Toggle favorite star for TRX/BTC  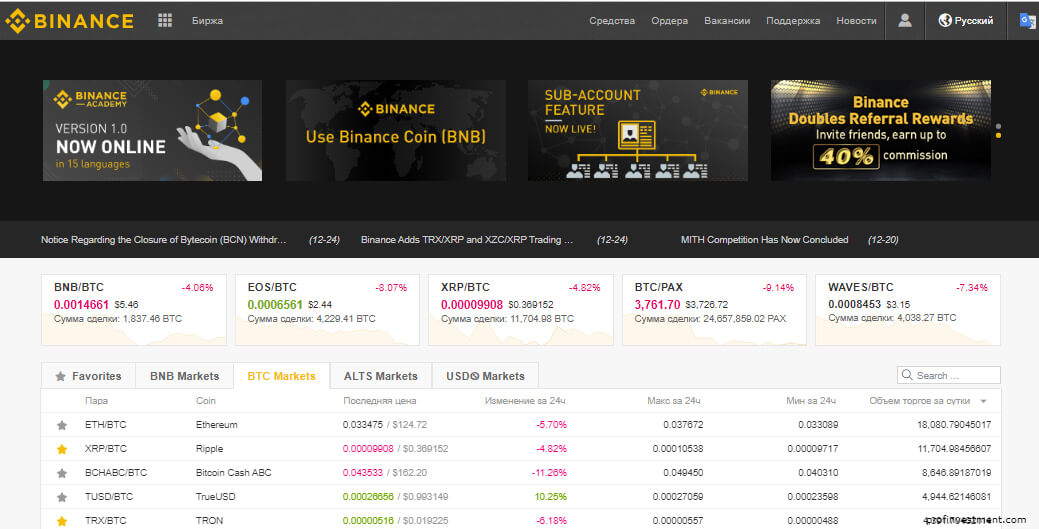click(x=62, y=520)
